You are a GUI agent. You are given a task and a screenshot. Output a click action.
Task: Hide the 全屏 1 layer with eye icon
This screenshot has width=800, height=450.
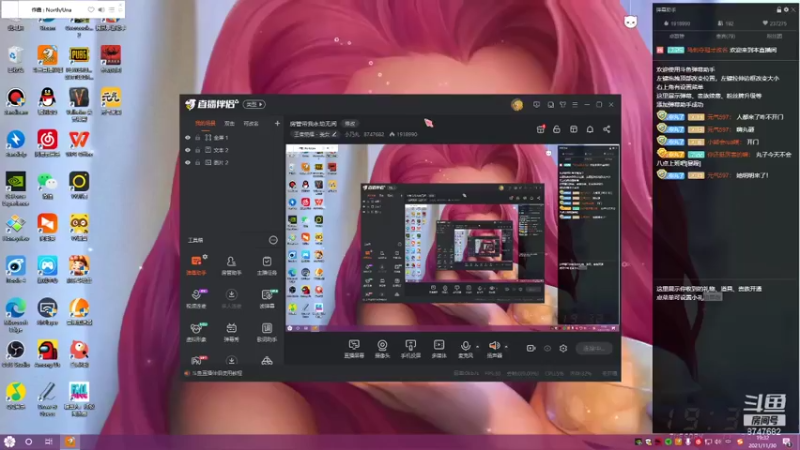coord(188,138)
